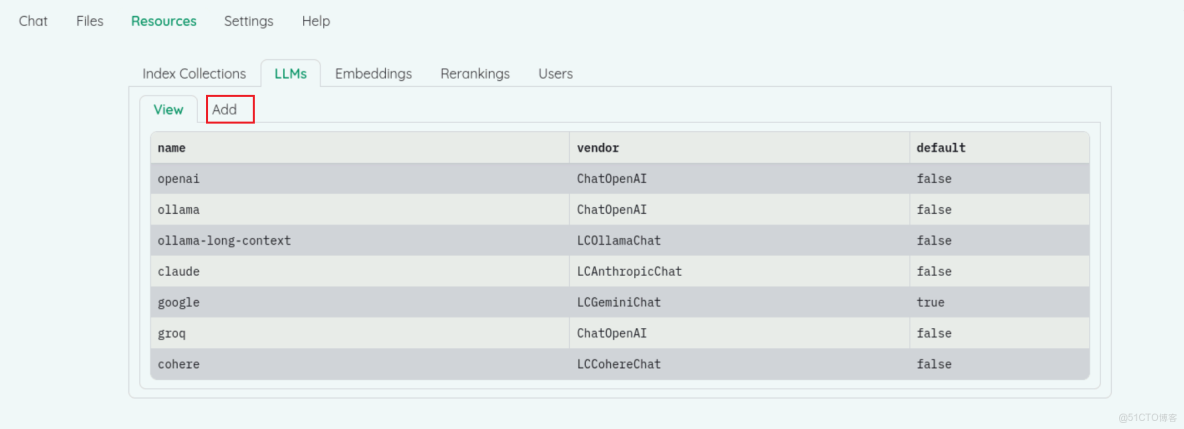Open the Help tab
Image resolution: width=1184 pixels, height=429 pixels.
click(316, 21)
